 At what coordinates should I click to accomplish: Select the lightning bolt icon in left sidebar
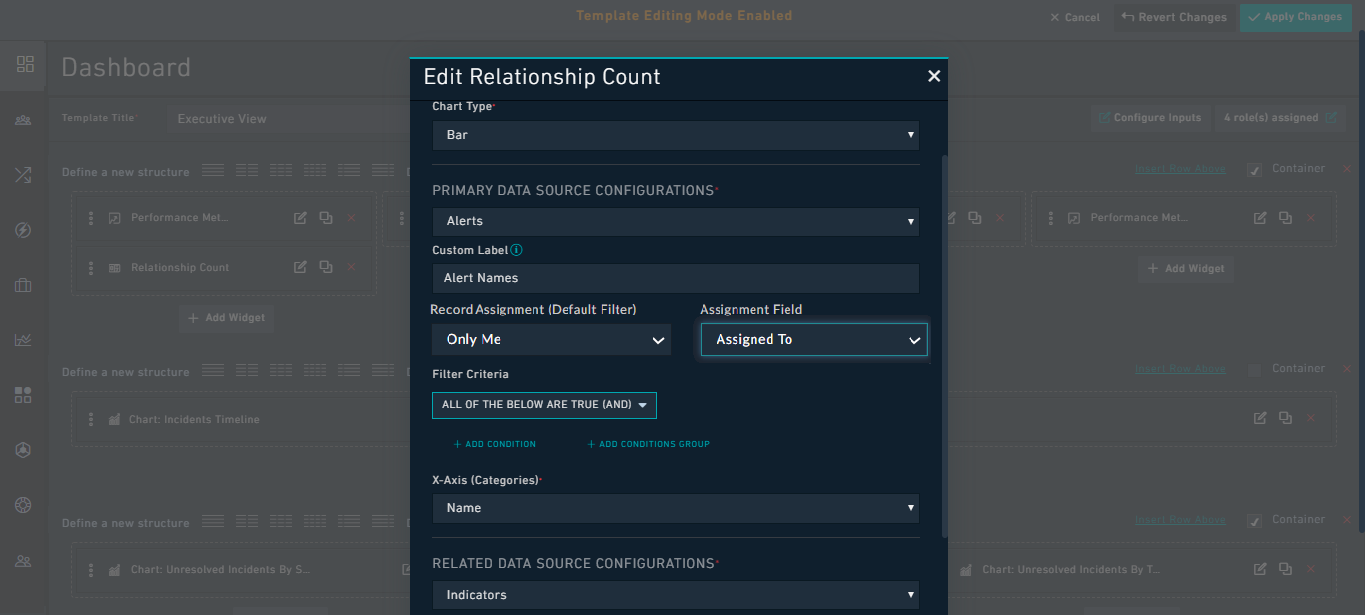coord(22,229)
